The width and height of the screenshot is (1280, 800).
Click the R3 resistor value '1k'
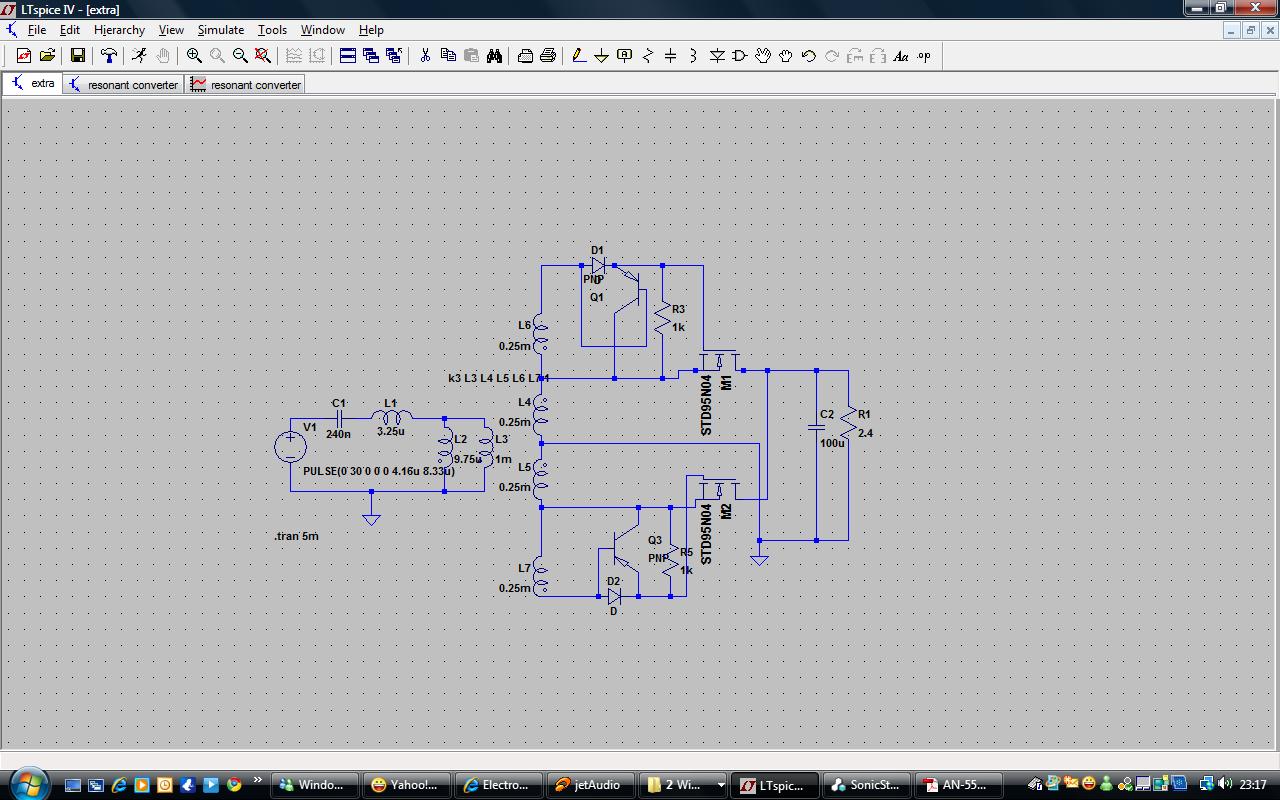pos(678,327)
